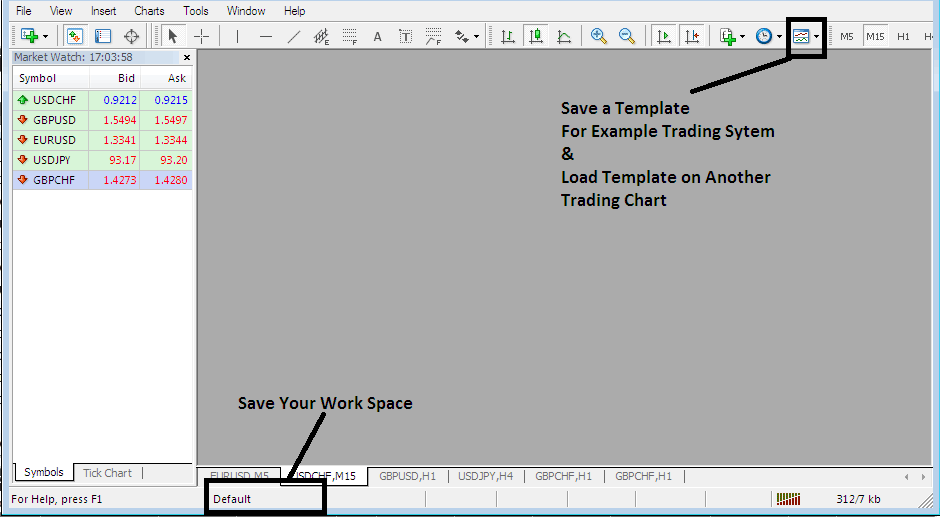The height and width of the screenshot is (517, 940).
Task: Select the Horizontal Line drawing tool
Action: point(265,36)
